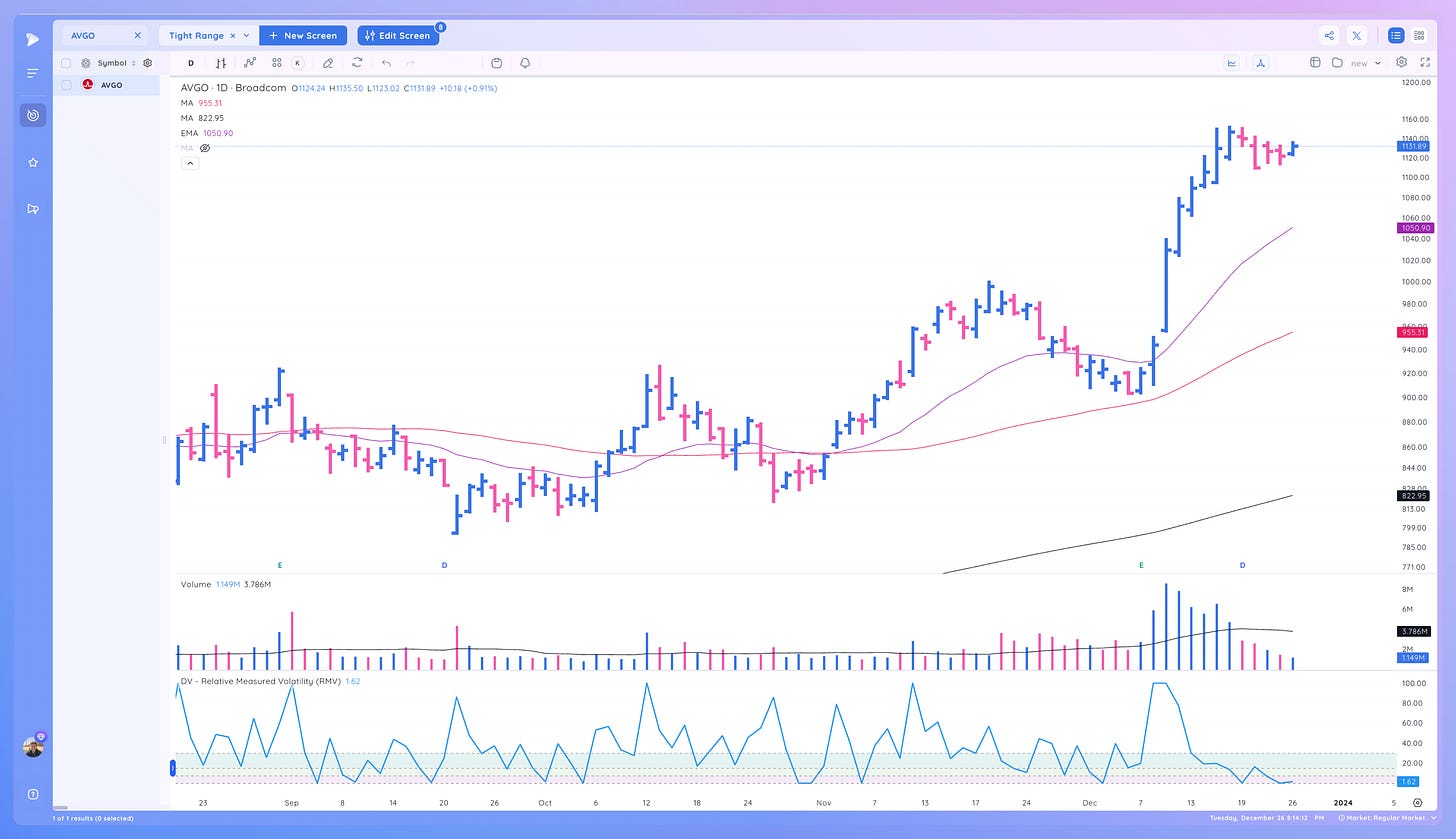
Task: Click the MA 822.95 indicator label
Action: [201, 118]
